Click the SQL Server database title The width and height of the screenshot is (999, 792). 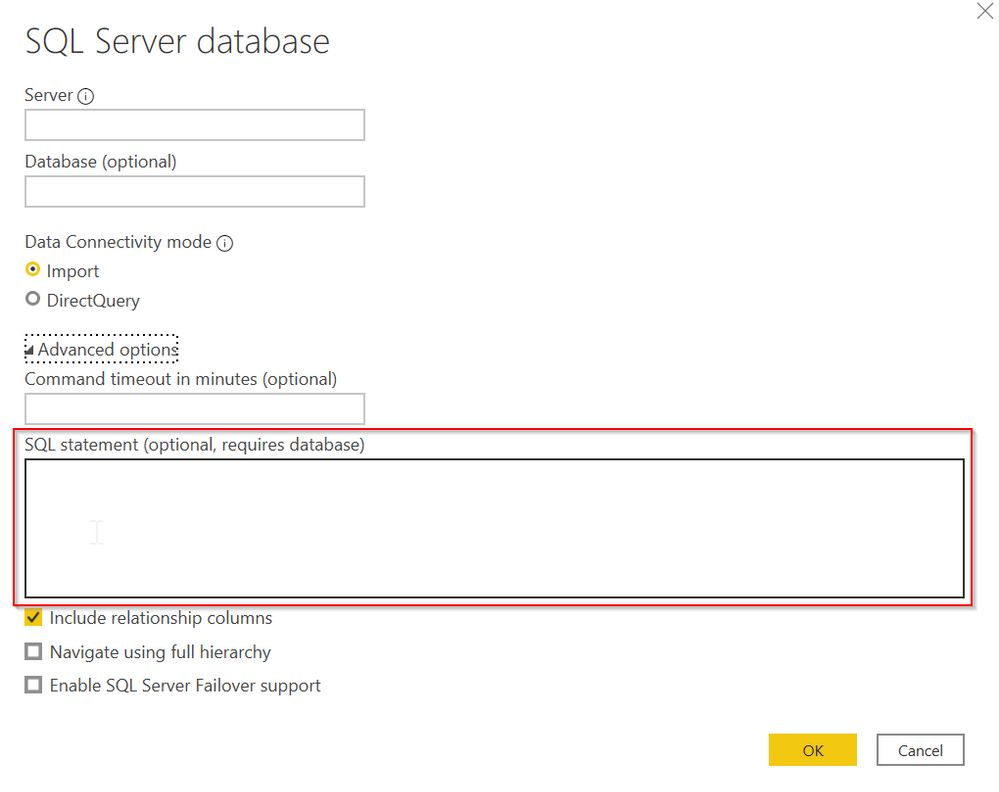[x=177, y=41]
